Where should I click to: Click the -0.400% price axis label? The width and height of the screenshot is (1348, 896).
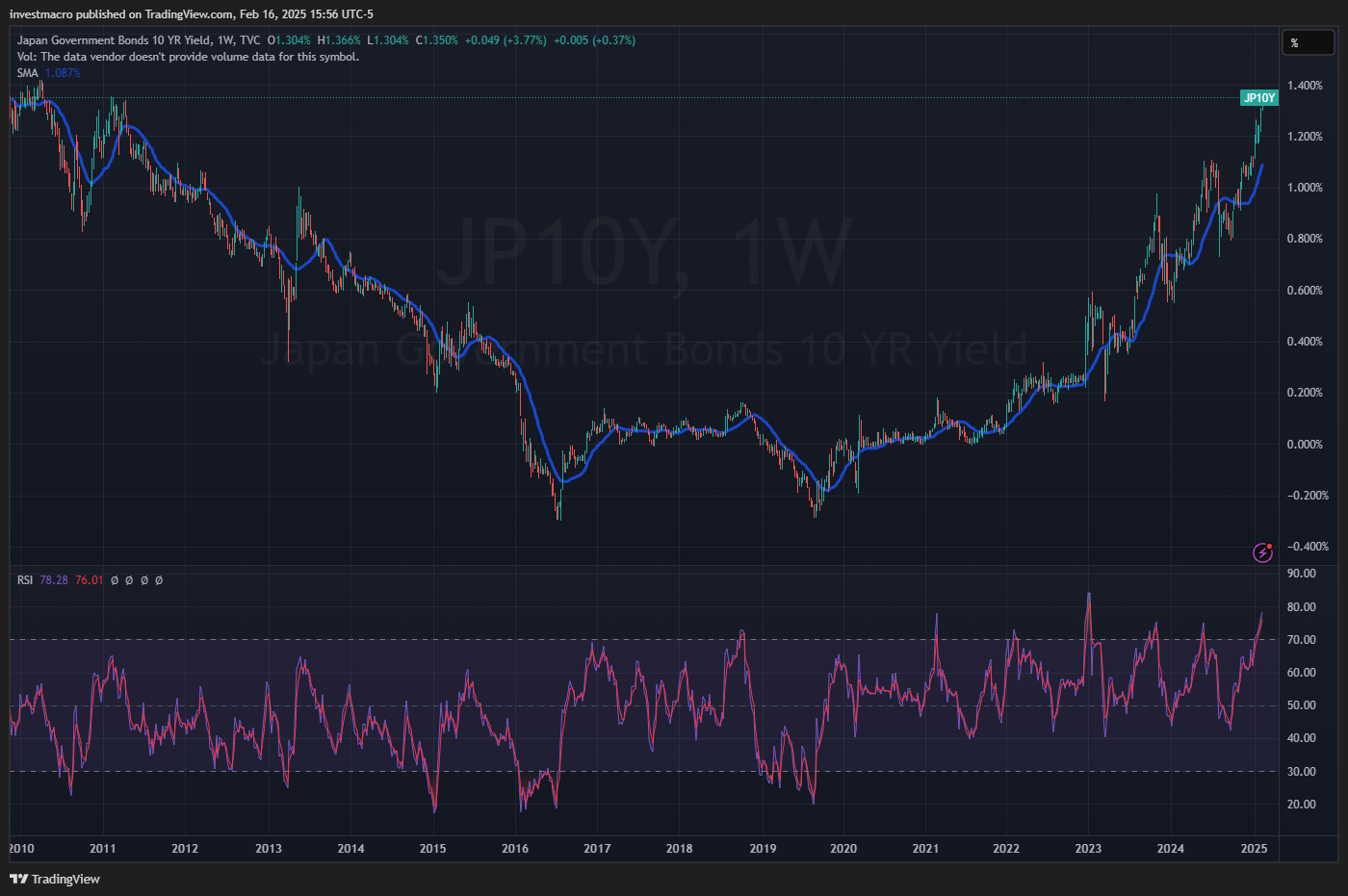(1308, 547)
